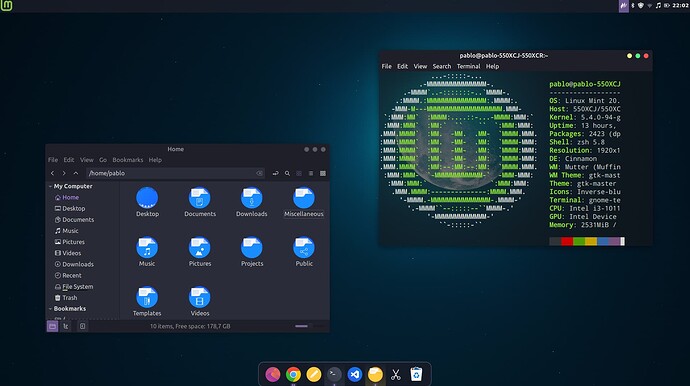This screenshot has width=690, height=386.
Task: Hide the file manager sidebar
Action: (x=82, y=326)
